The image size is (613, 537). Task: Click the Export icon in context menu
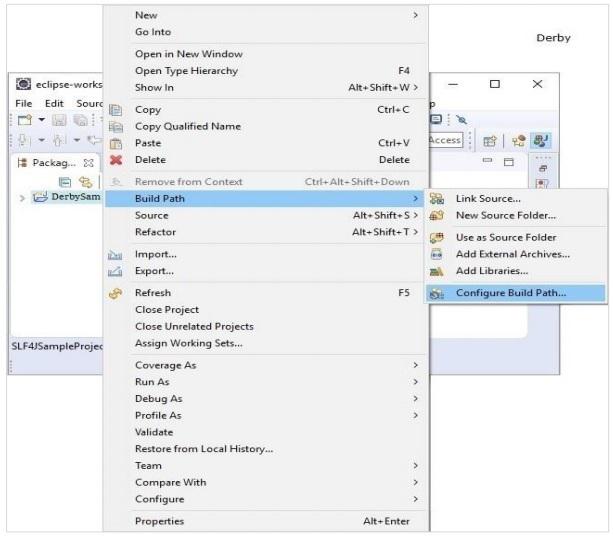(115, 271)
